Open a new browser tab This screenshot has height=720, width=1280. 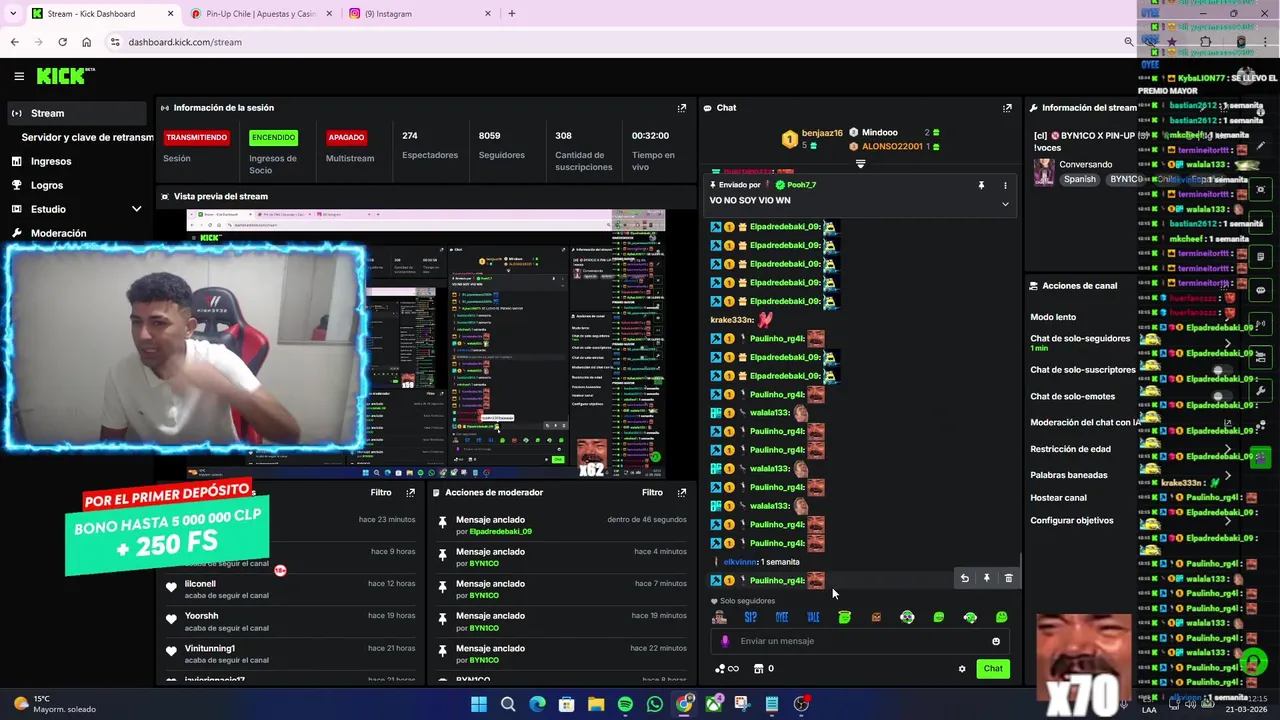click(x=511, y=14)
